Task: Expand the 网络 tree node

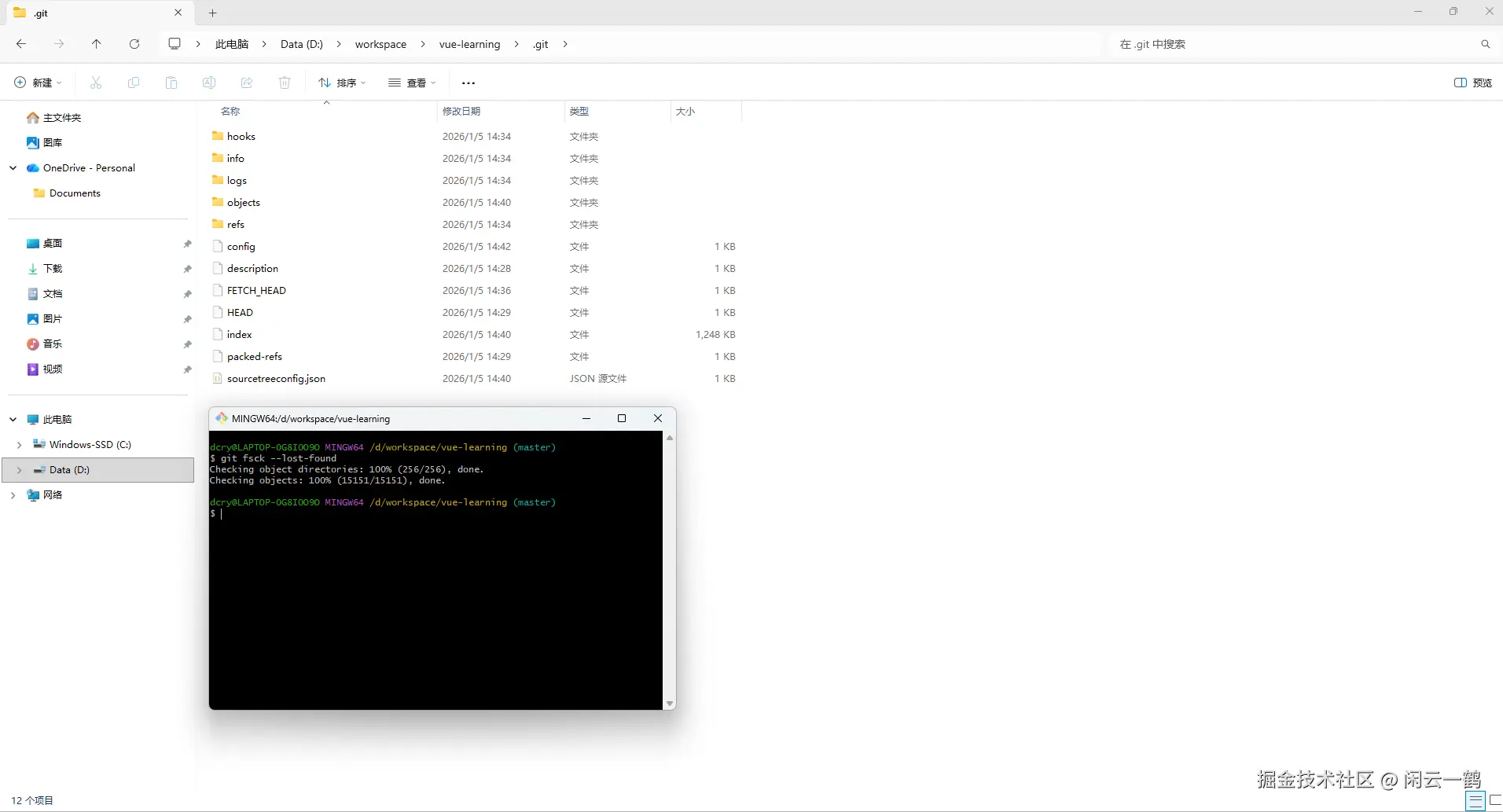Action: pos(13,495)
